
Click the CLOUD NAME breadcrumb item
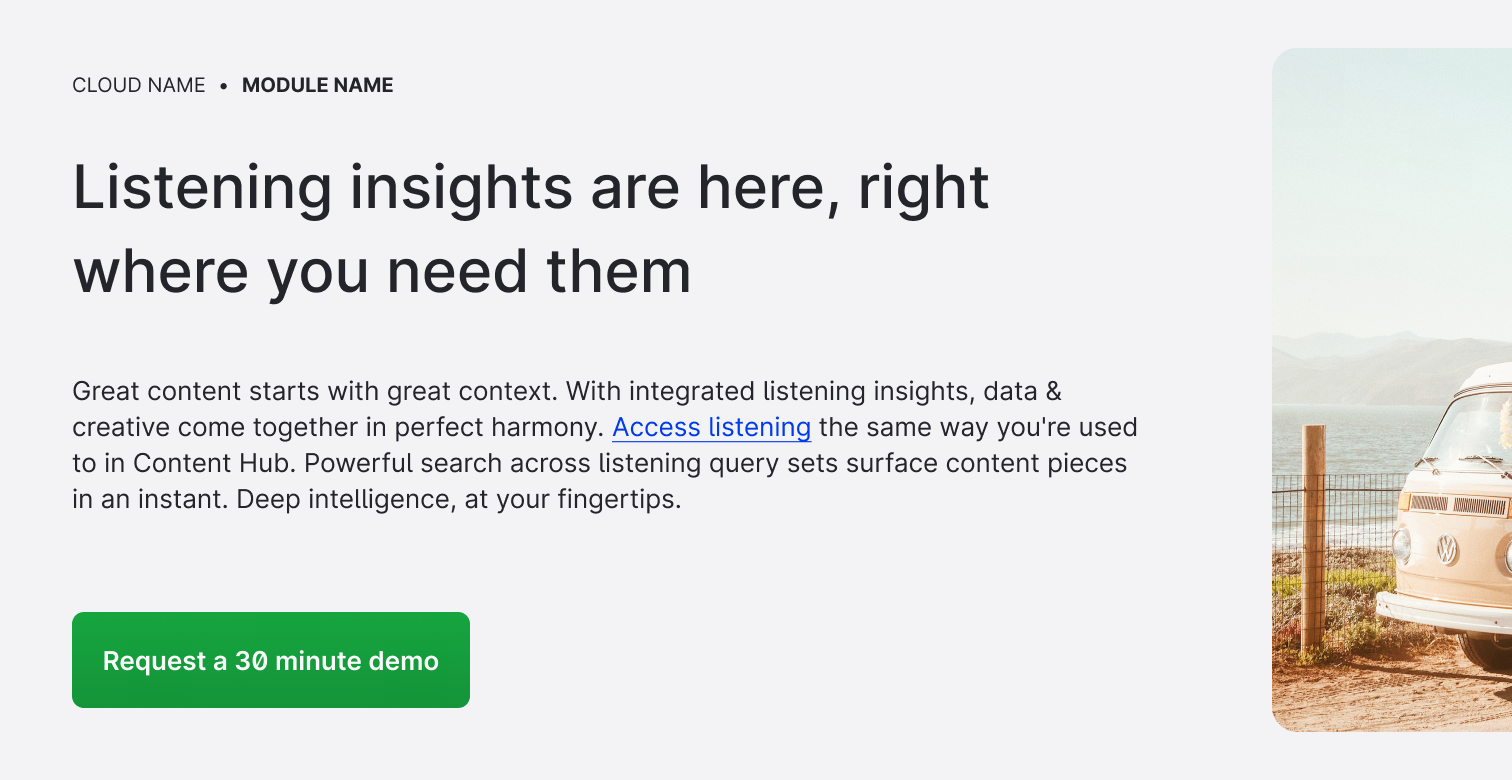point(137,85)
